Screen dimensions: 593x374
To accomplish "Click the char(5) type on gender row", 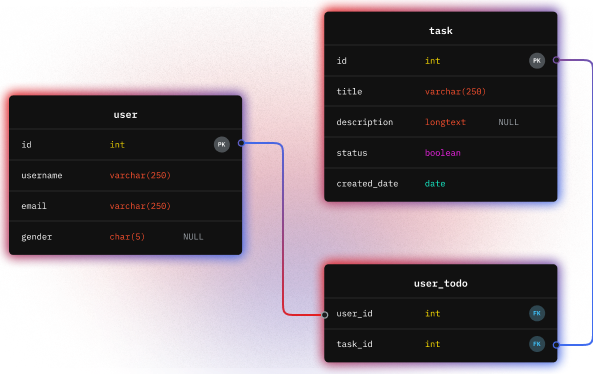I will (127, 237).
